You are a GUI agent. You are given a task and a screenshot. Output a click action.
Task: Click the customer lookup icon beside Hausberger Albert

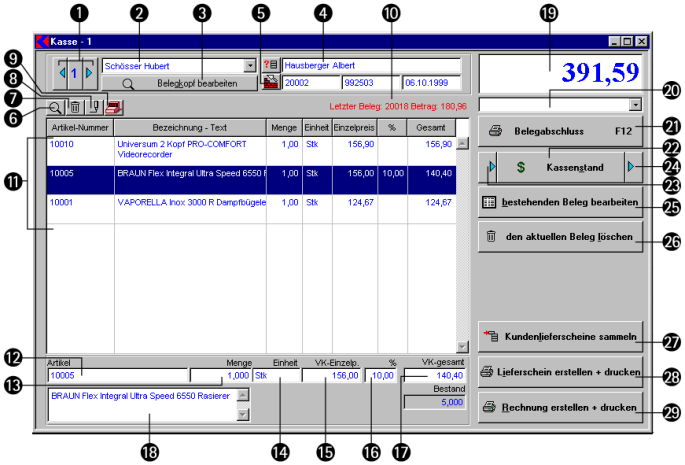pyautogui.click(x=270, y=65)
